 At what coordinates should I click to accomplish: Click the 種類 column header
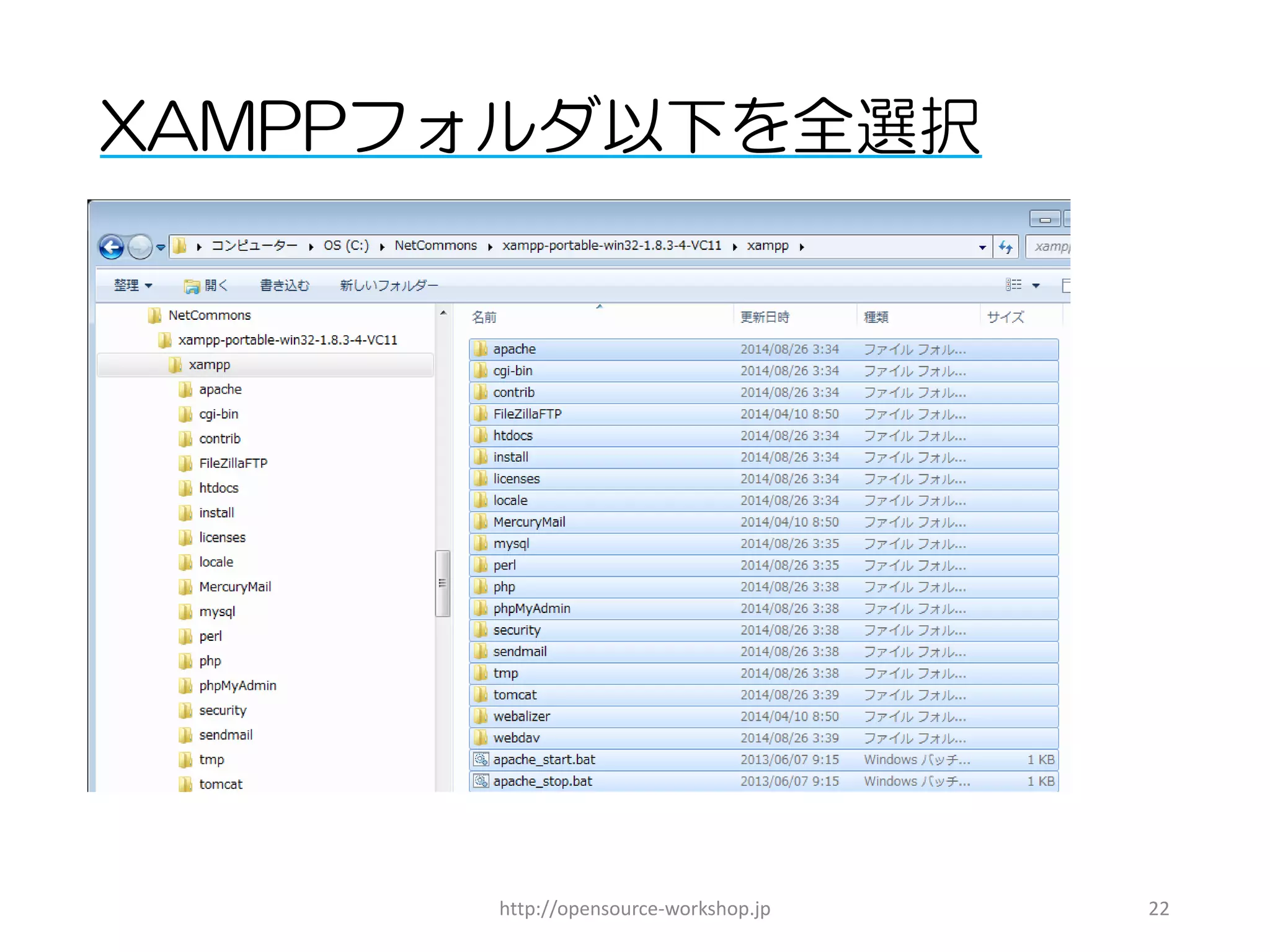[876, 317]
